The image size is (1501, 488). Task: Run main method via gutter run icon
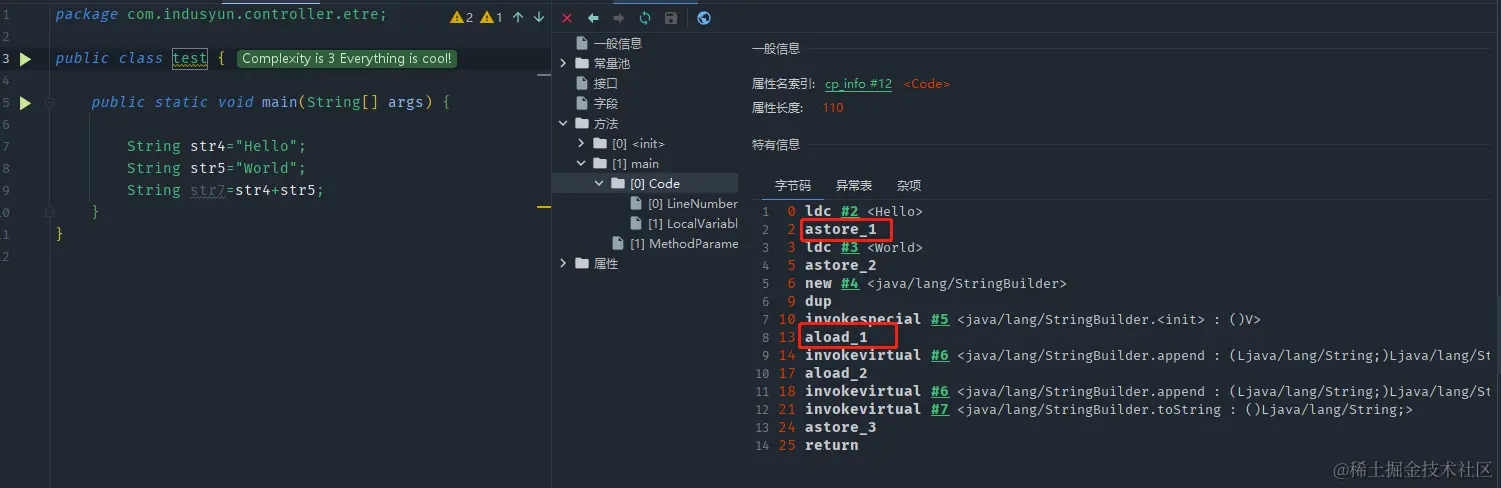tap(26, 103)
